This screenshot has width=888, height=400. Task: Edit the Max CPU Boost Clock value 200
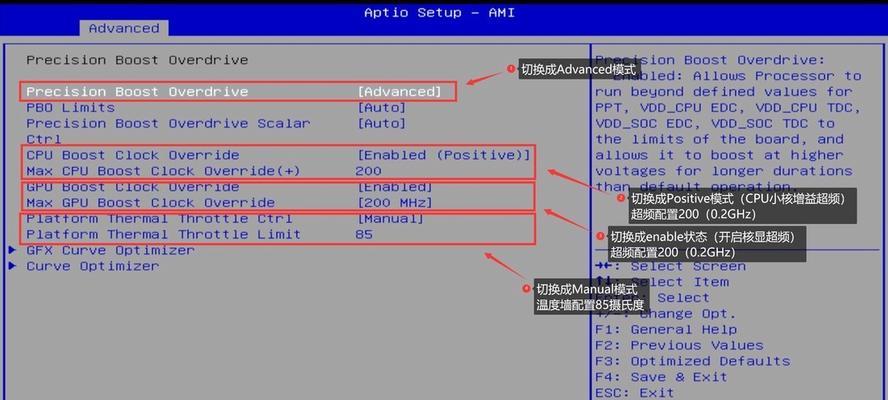(x=369, y=171)
